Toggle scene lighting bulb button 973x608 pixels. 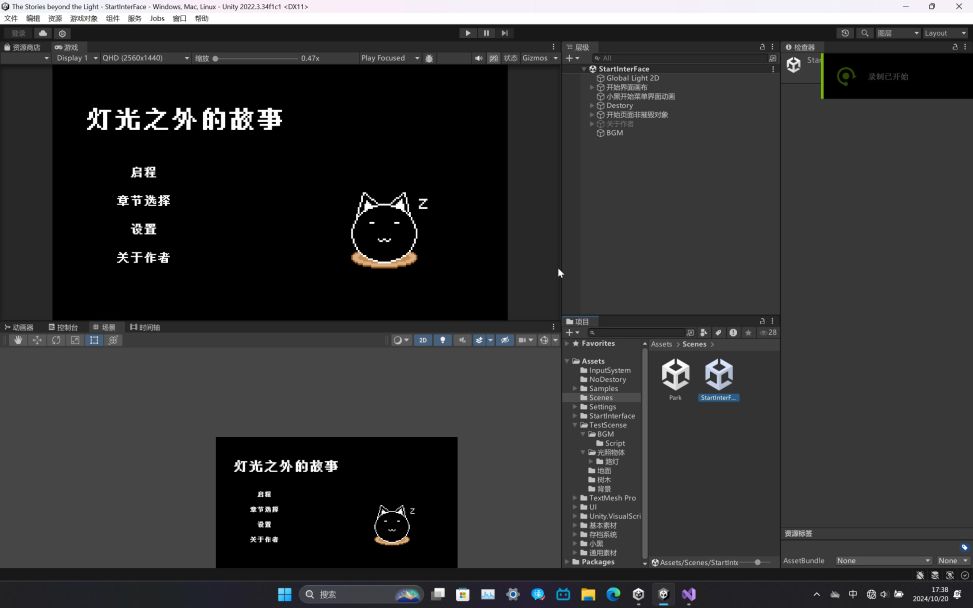click(x=443, y=340)
